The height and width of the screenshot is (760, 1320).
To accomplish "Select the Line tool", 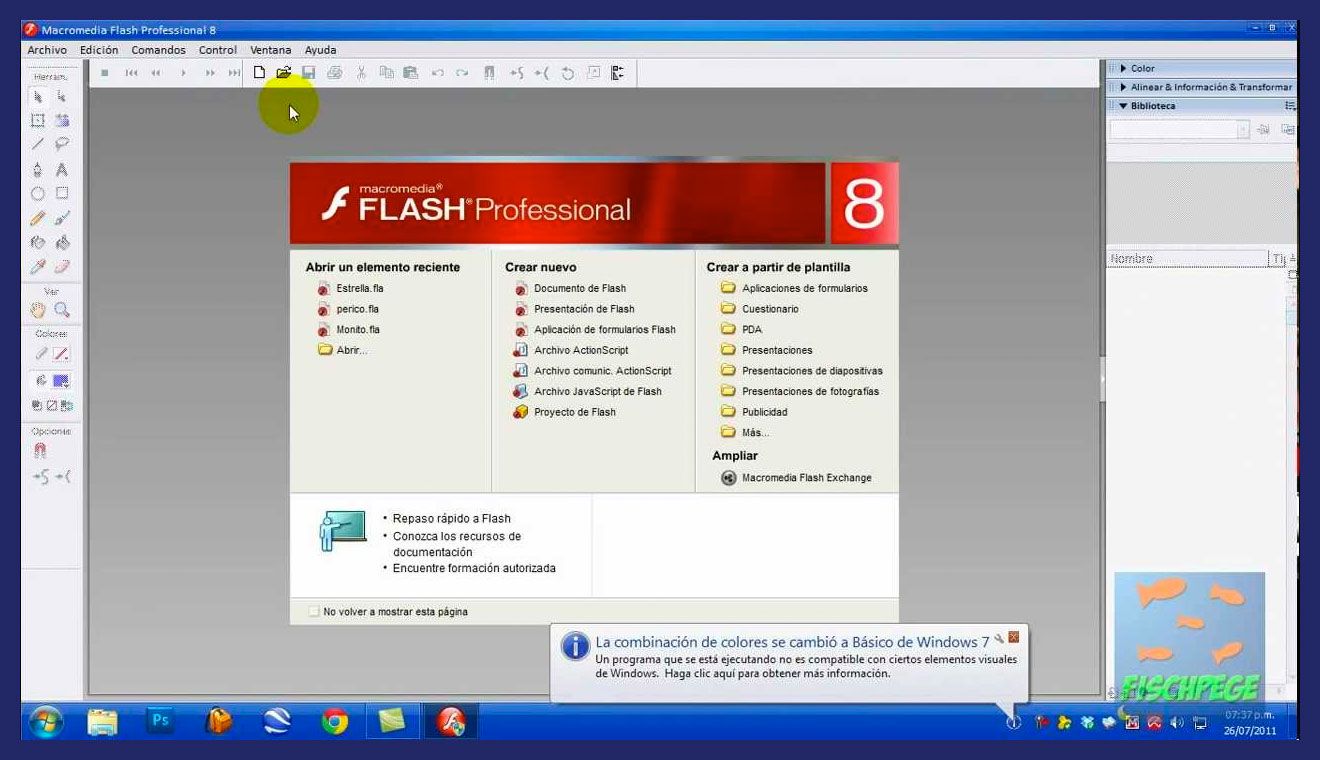I will tap(38, 145).
